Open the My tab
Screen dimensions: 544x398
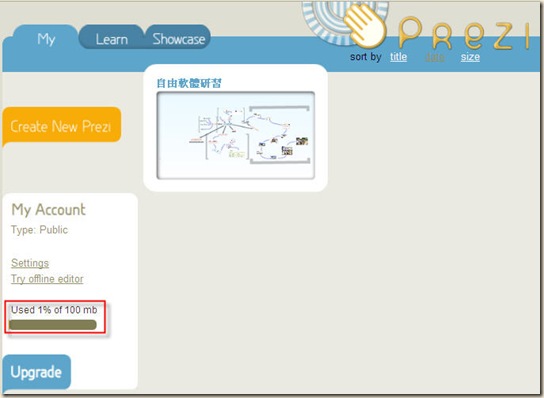tap(45, 39)
